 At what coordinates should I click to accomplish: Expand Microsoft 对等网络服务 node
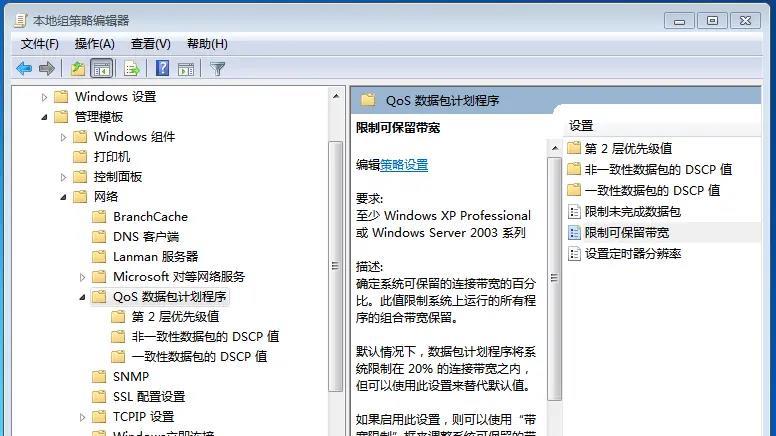pos(82,277)
